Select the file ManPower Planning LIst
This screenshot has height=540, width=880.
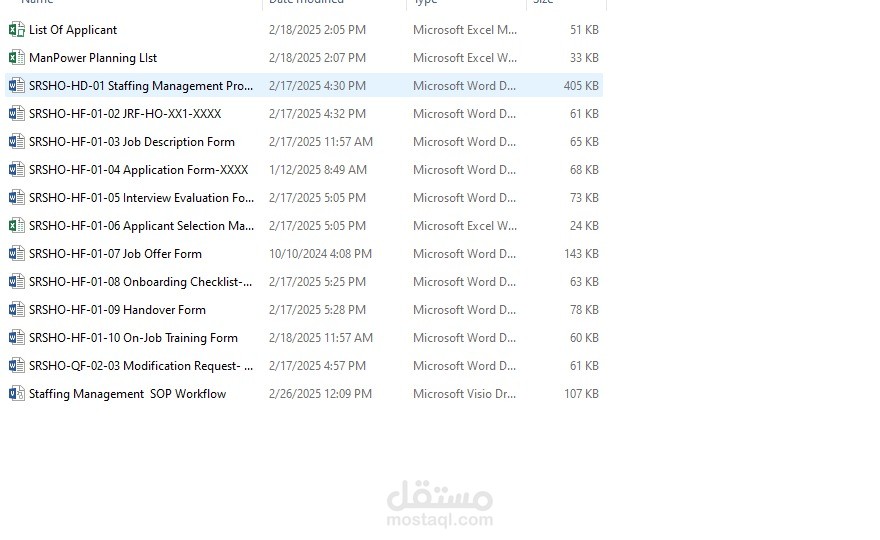point(93,58)
